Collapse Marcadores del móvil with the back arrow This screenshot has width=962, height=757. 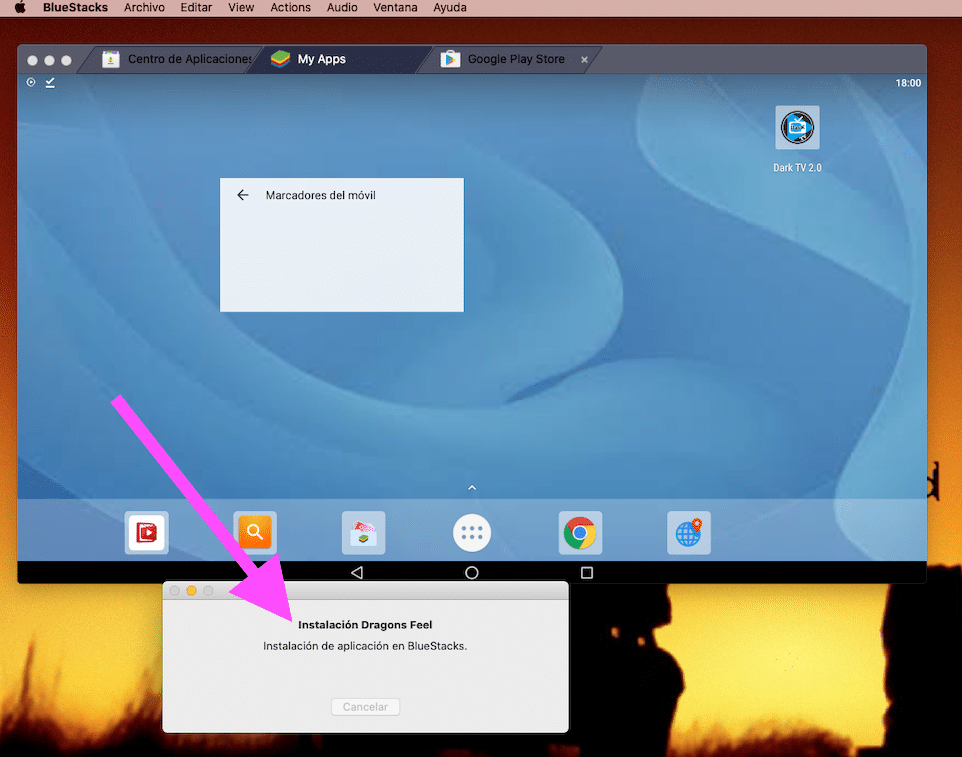(242, 195)
